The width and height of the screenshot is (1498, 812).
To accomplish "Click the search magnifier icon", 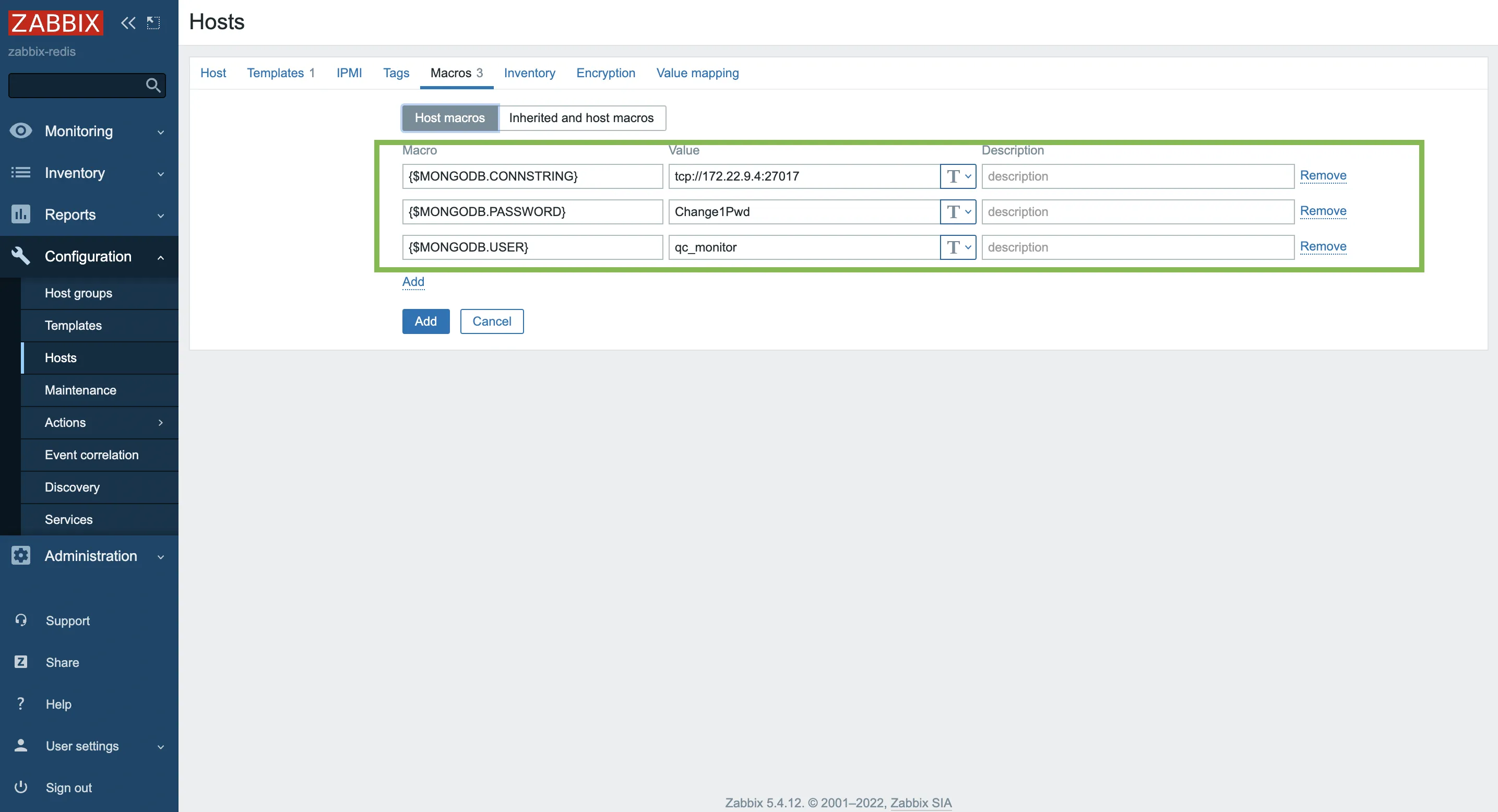I will click(153, 86).
